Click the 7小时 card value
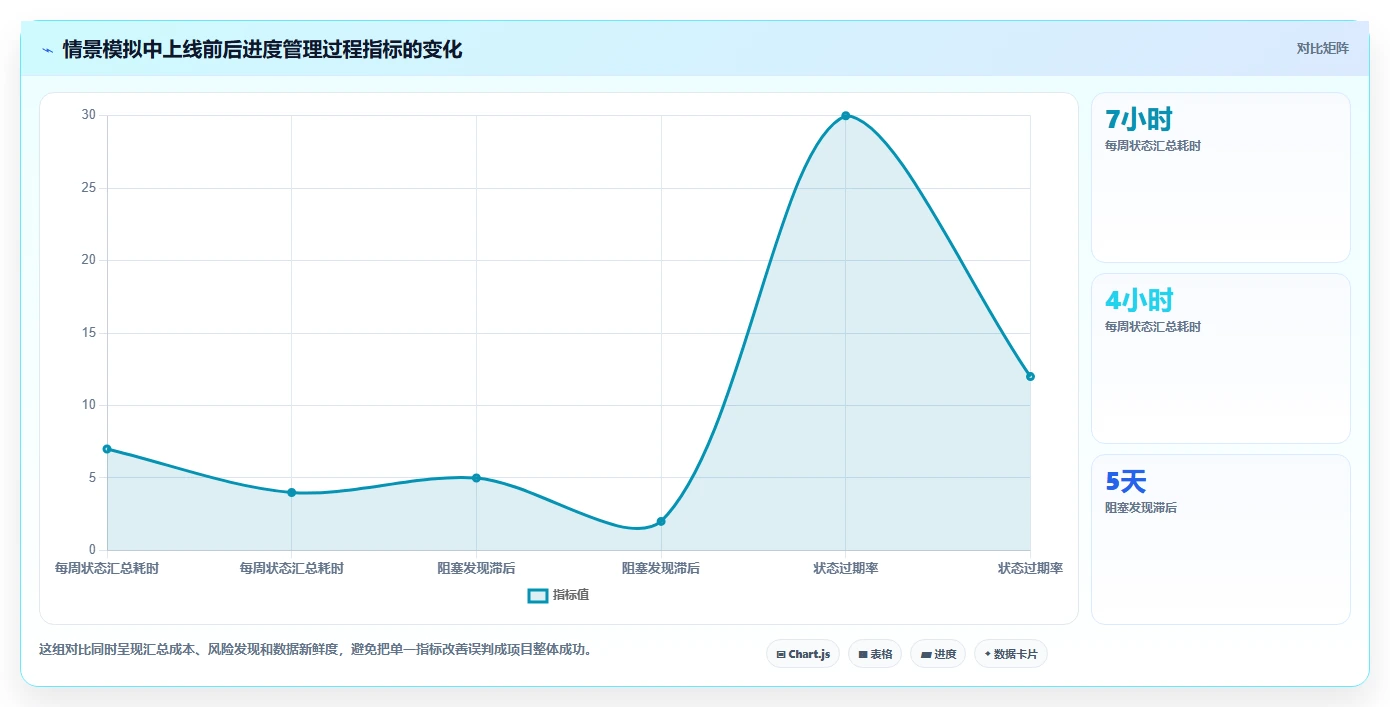The width and height of the screenshot is (1390, 707). coord(1138,119)
